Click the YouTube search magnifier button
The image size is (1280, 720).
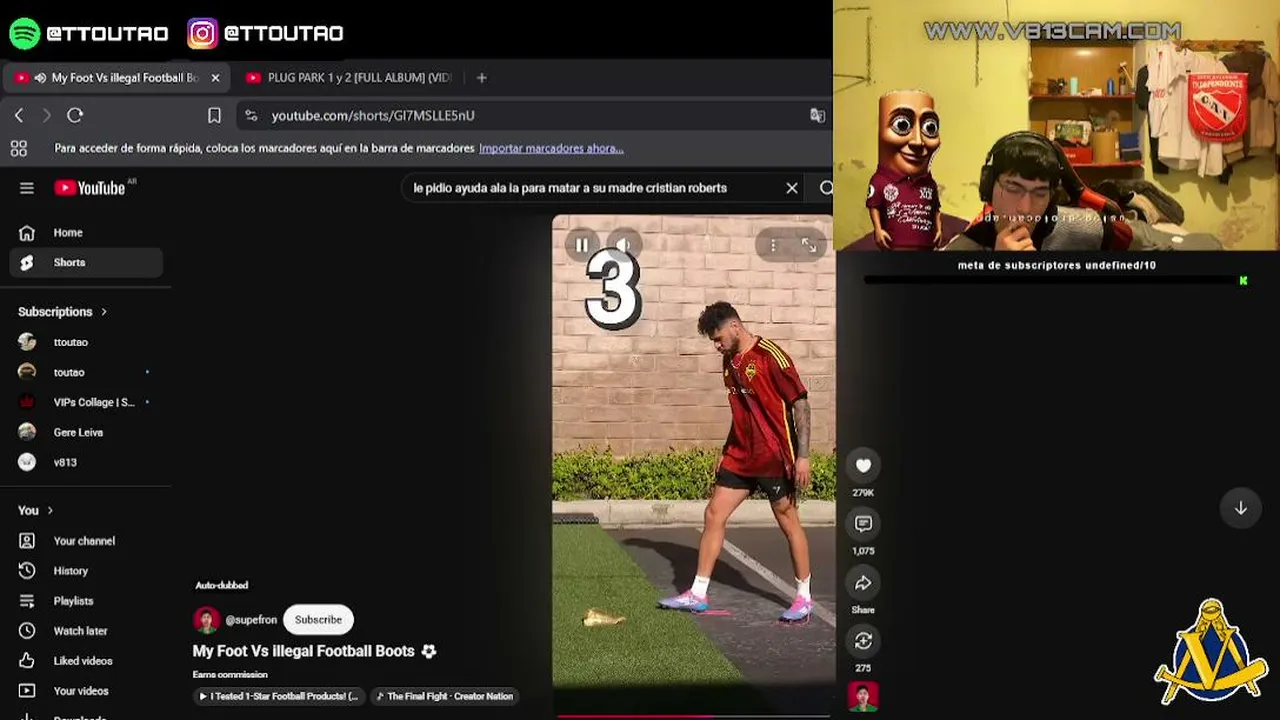click(x=826, y=188)
